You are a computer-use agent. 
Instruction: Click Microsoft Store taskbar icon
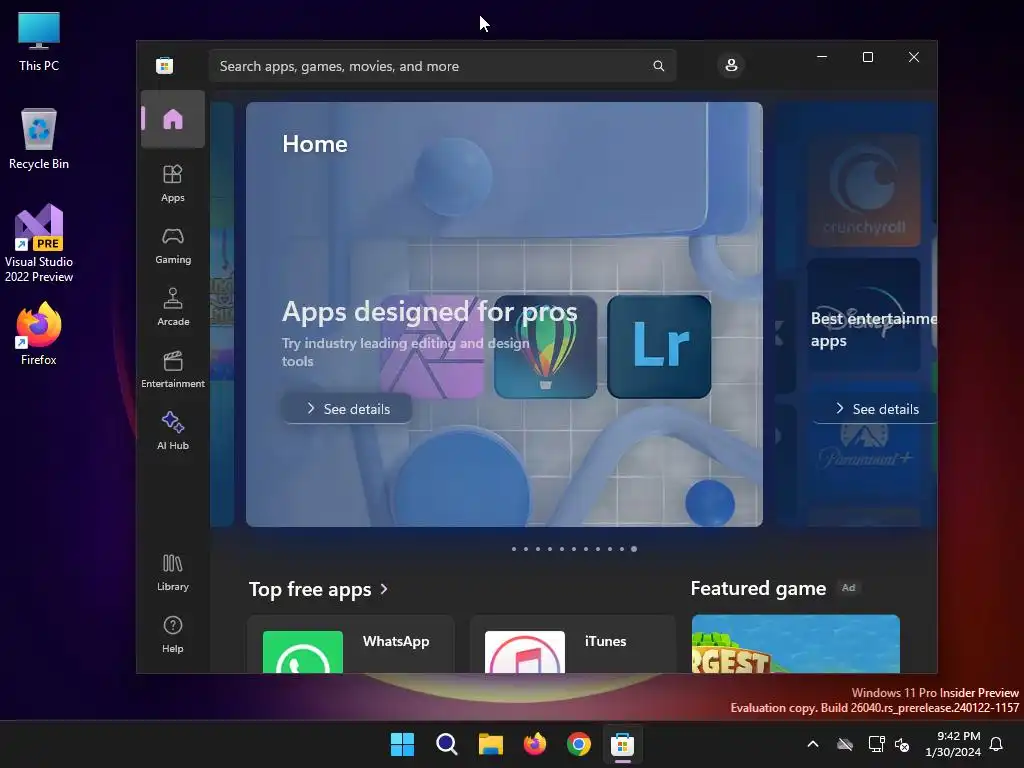622,744
